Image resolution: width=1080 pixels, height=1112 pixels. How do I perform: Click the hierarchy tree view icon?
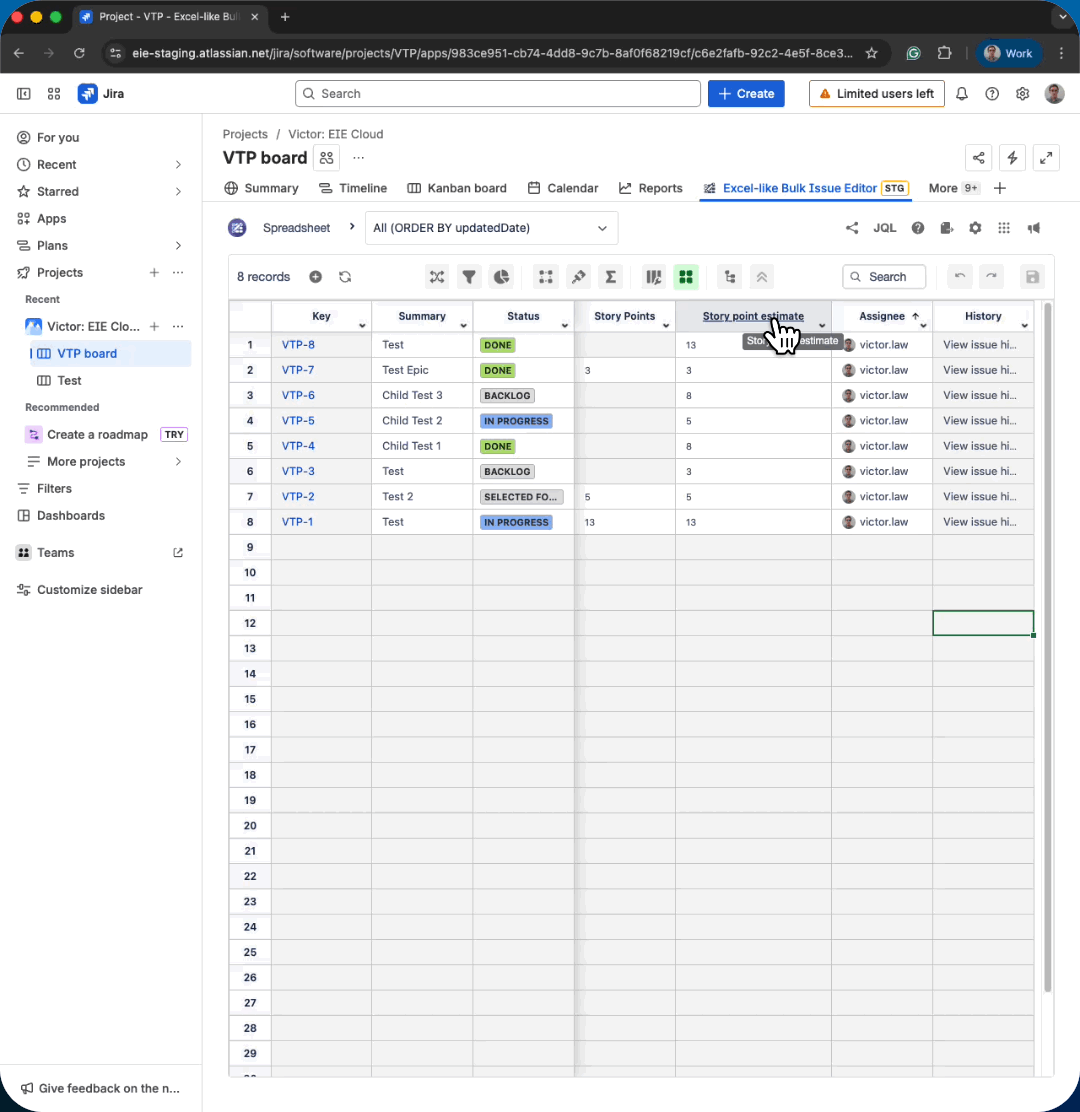tap(729, 277)
